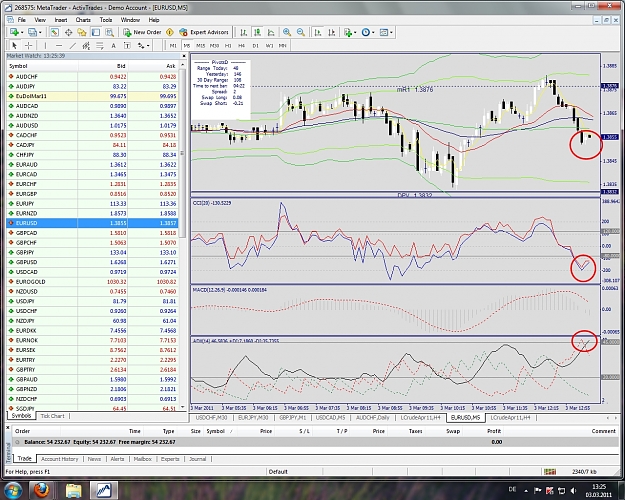Open the Windows Start menu
This screenshot has height=500, width=625.
pos(13,489)
